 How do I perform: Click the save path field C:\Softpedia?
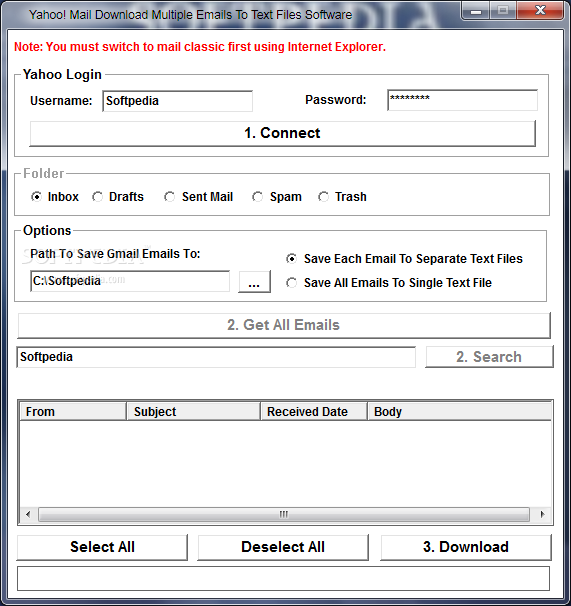130,281
